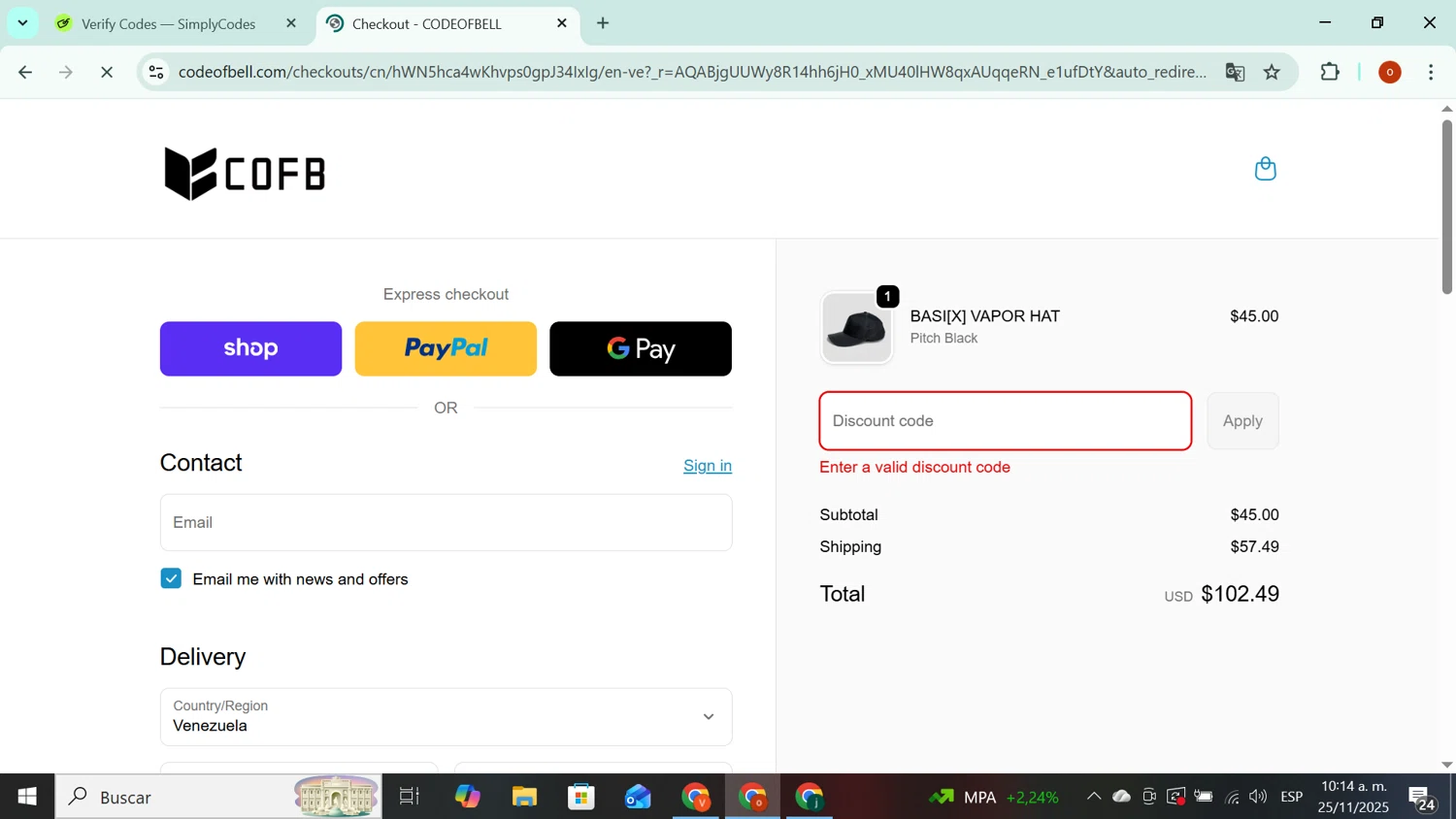Open the volume speaker tray icon
Viewport: 1456px width, 819px height.
click(1258, 797)
